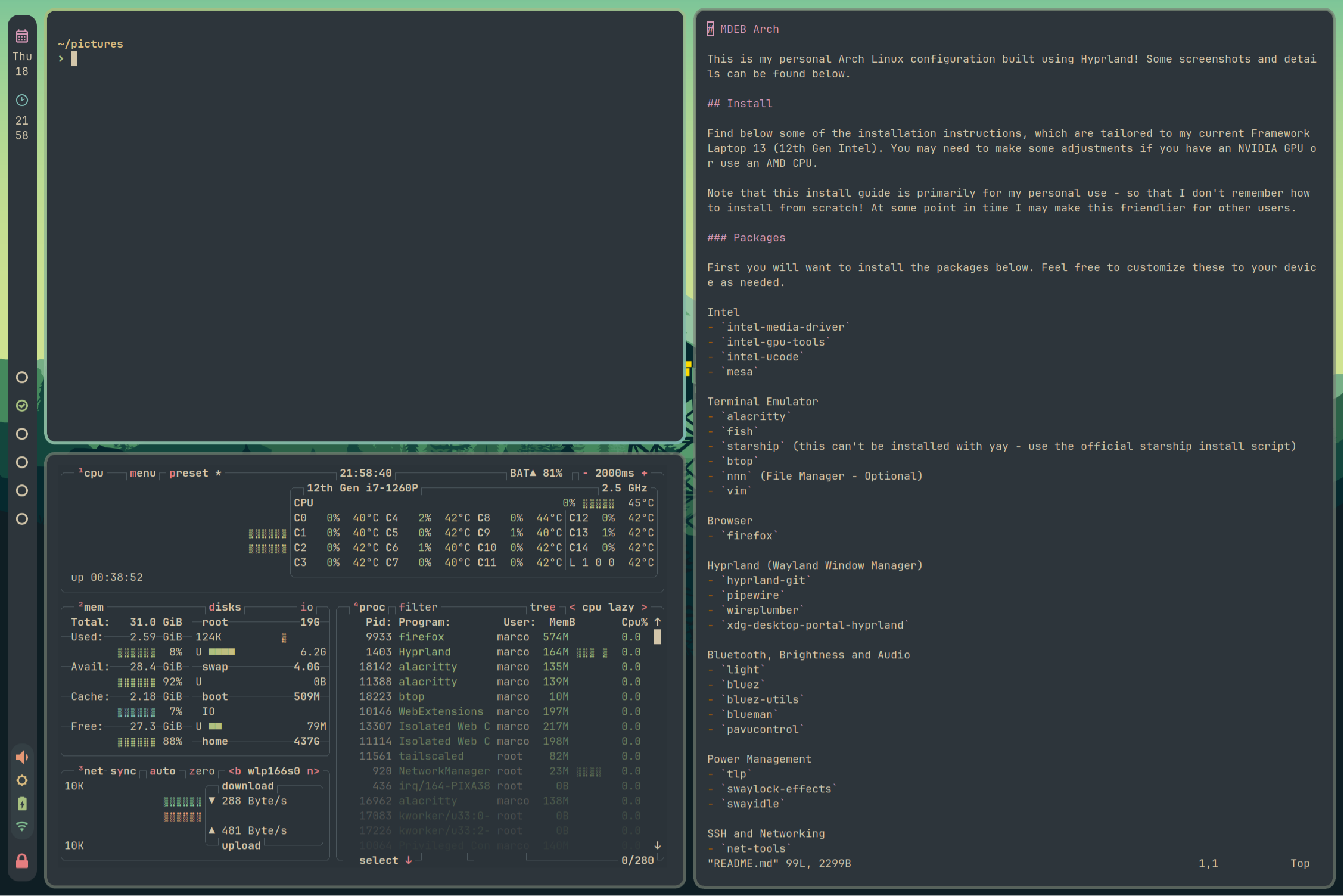Open the wifi network icon

click(x=22, y=826)
